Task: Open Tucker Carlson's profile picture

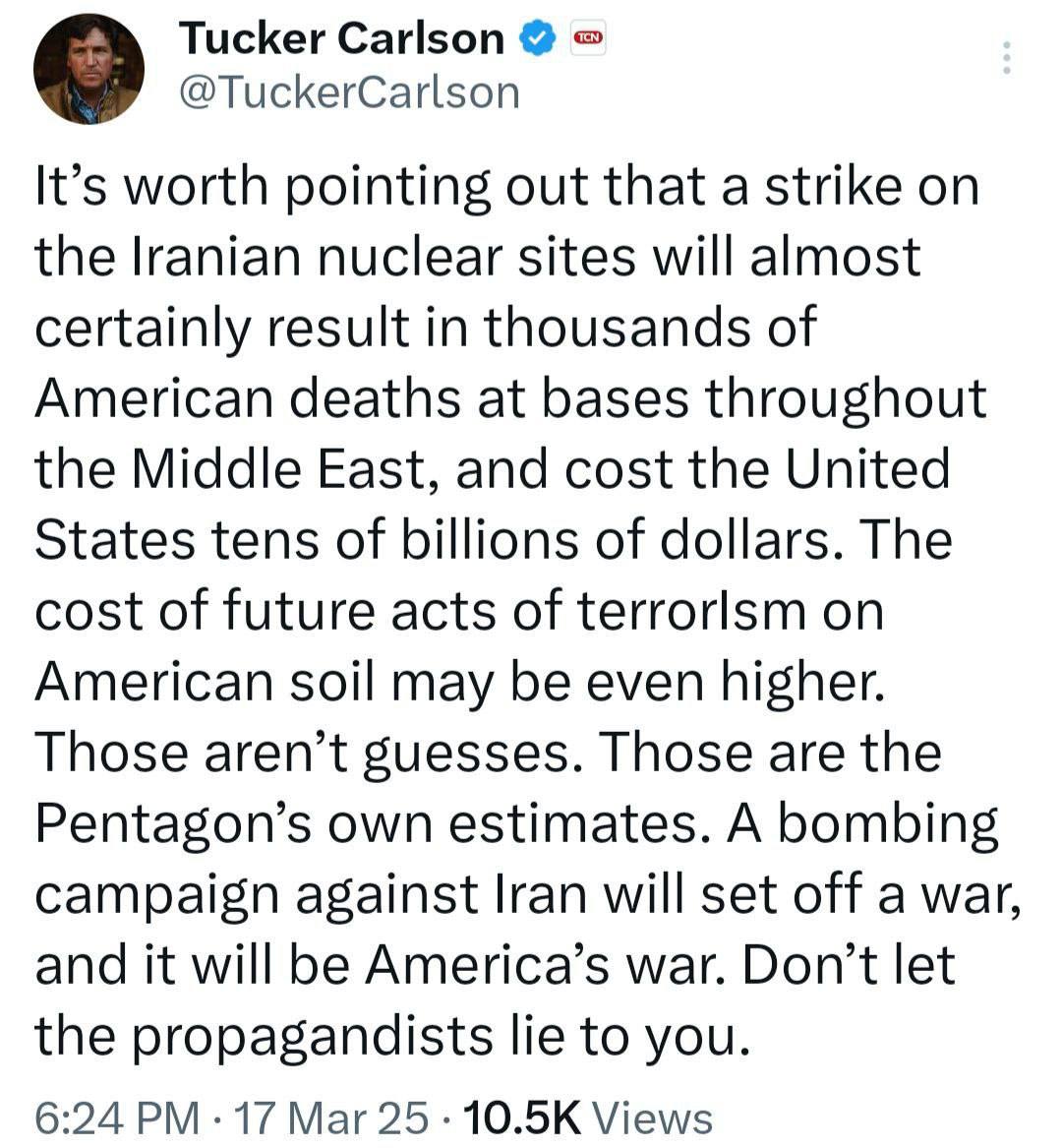Action: tap(88, 69)
